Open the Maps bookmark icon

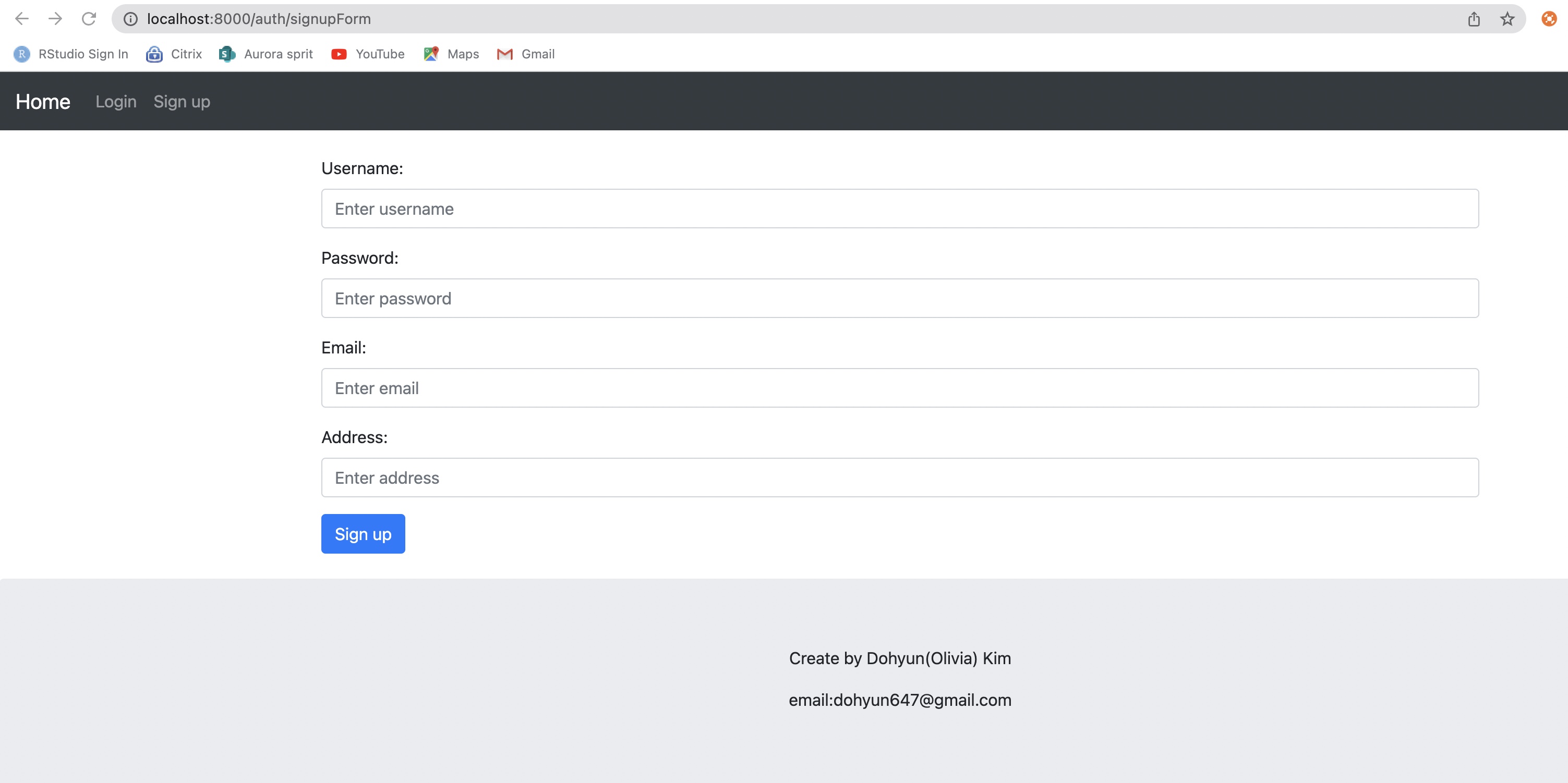[431, 54]
